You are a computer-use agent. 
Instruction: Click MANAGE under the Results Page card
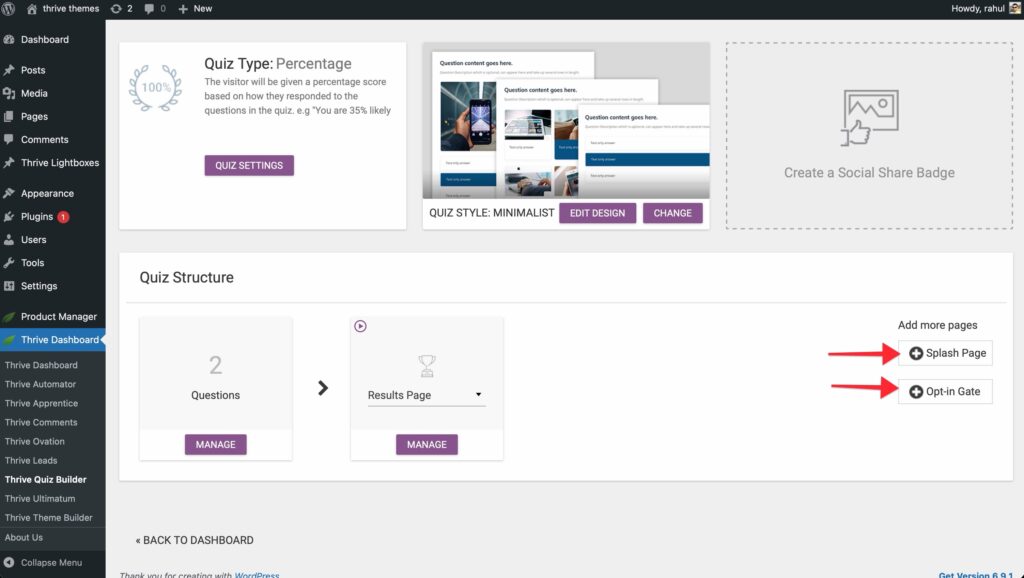point(427,445)
